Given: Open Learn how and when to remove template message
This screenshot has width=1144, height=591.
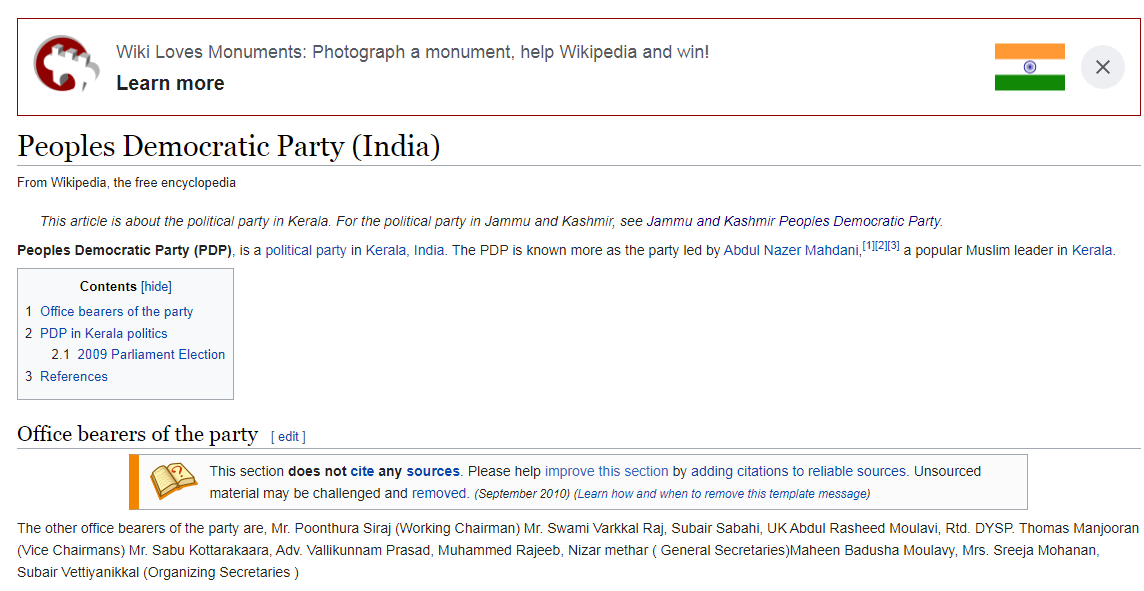Looking at the screenshot, I should [722, 494].
